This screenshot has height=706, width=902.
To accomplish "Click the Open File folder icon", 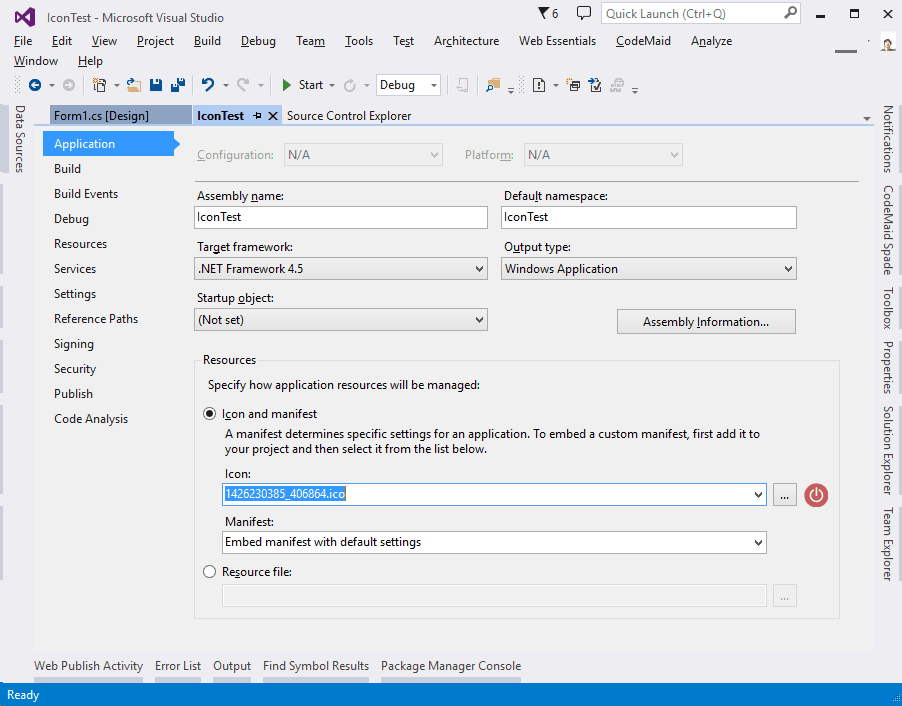I will pos(133,86).
